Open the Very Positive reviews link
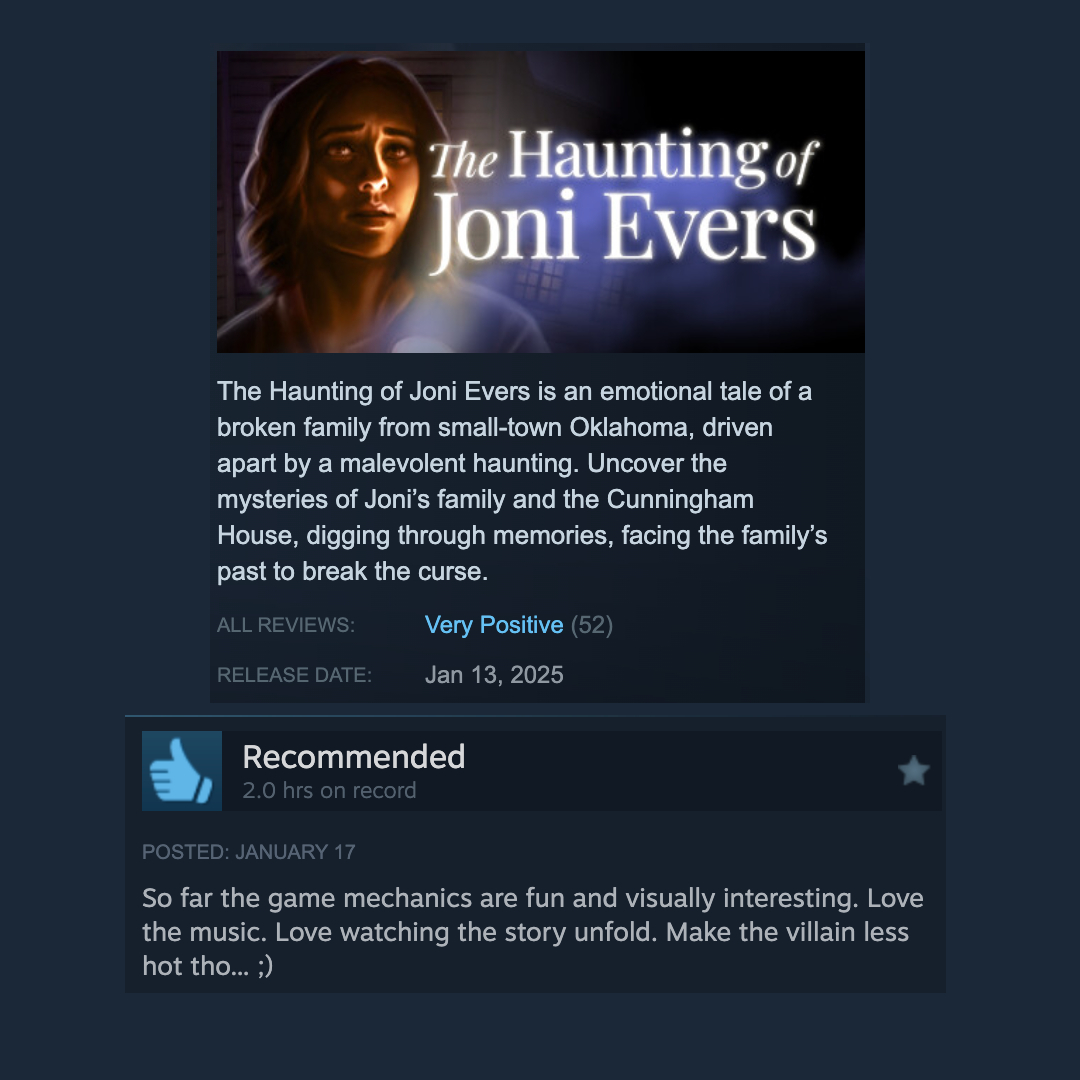1080x1080 pixels. coord(494,625)
